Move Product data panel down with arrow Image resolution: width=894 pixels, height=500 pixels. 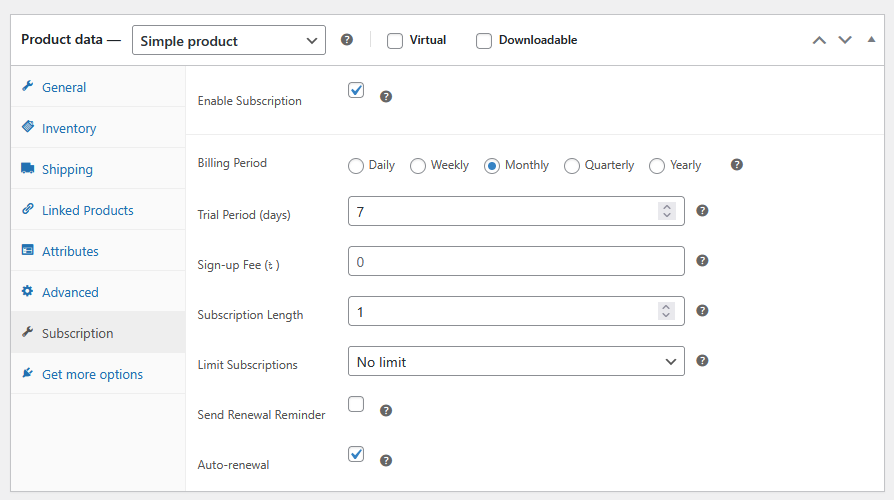(845, 40)
